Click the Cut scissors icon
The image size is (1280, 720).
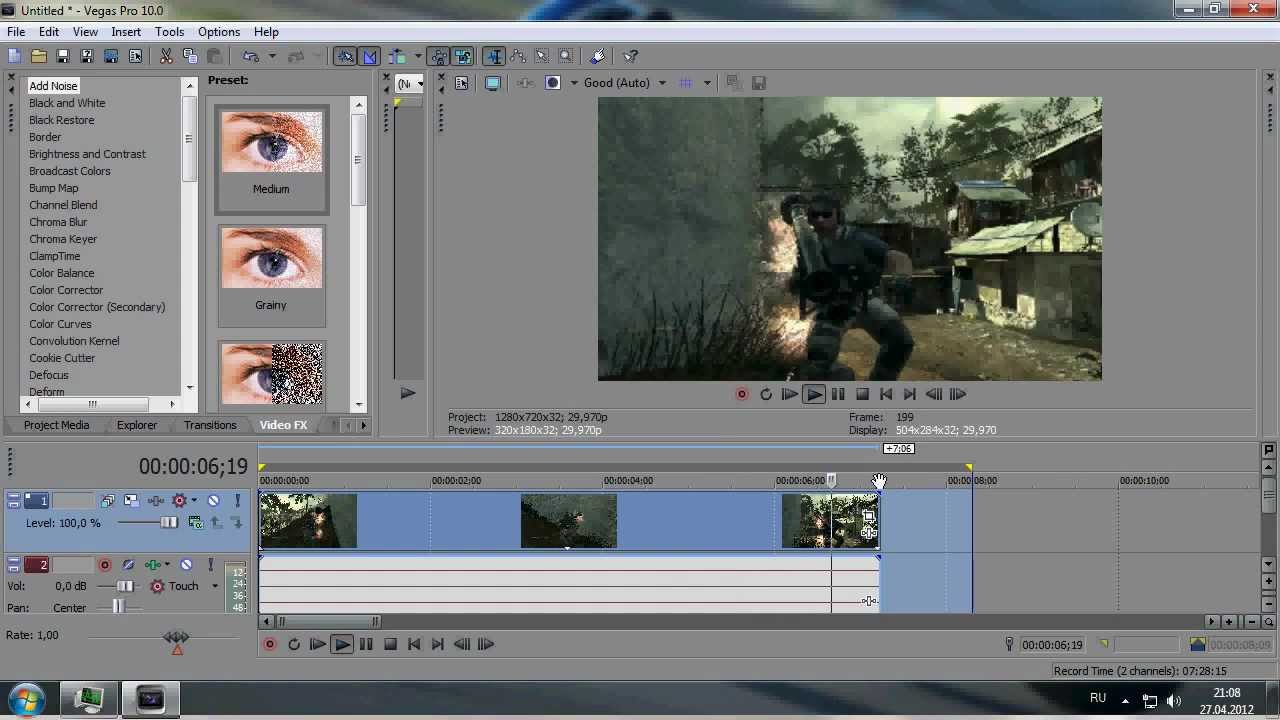coord(166,57)
